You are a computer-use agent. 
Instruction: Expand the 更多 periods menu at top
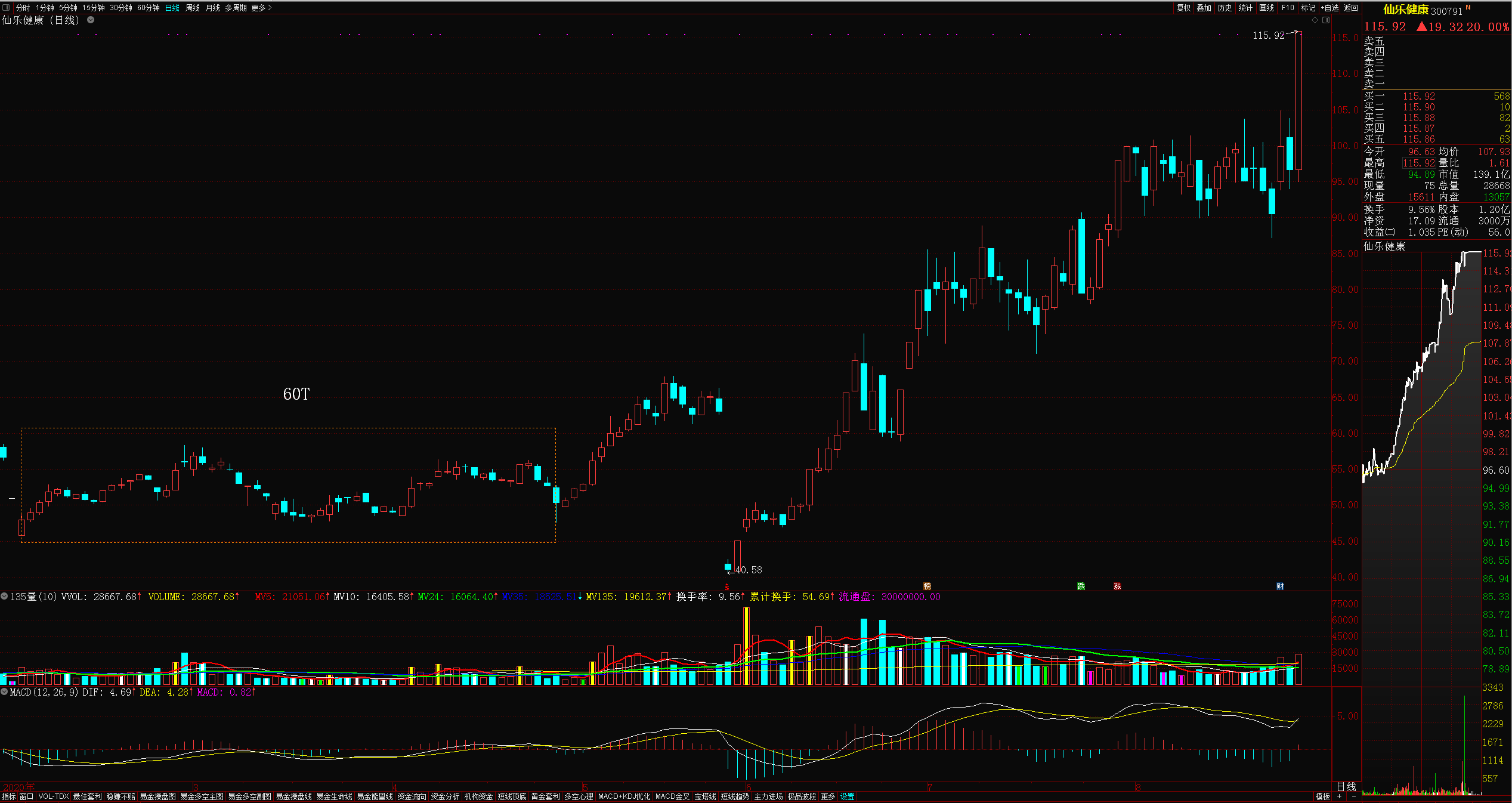[261, 8]
